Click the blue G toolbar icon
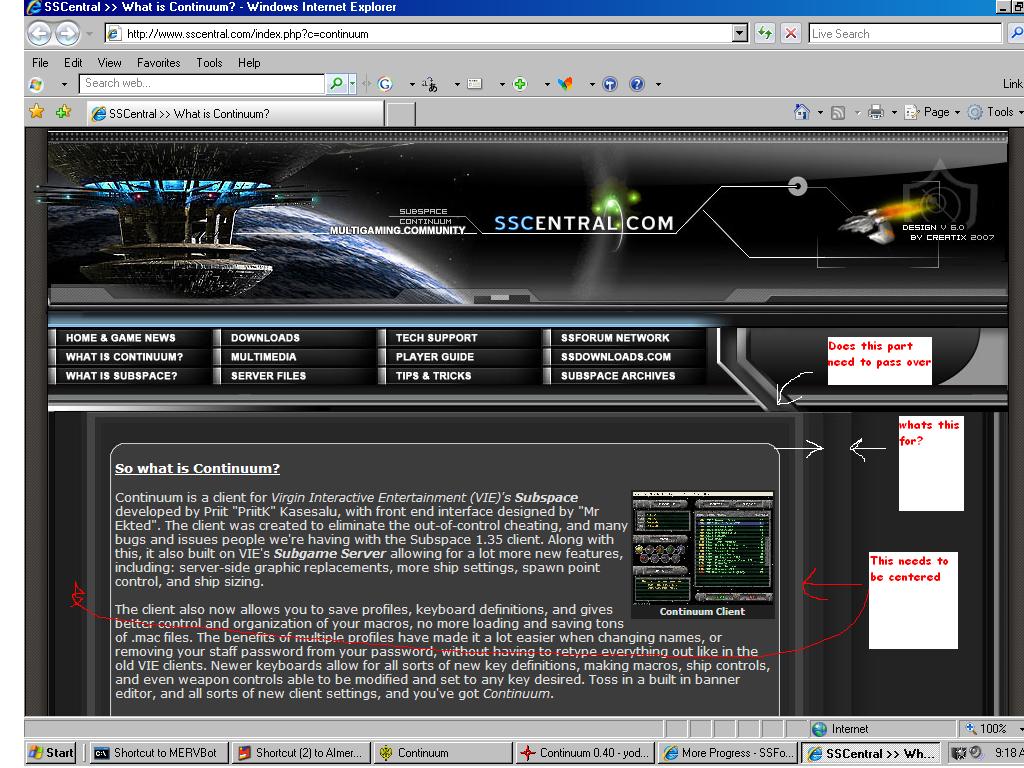This screenshot has width=1024, height=768. [385, 84]
